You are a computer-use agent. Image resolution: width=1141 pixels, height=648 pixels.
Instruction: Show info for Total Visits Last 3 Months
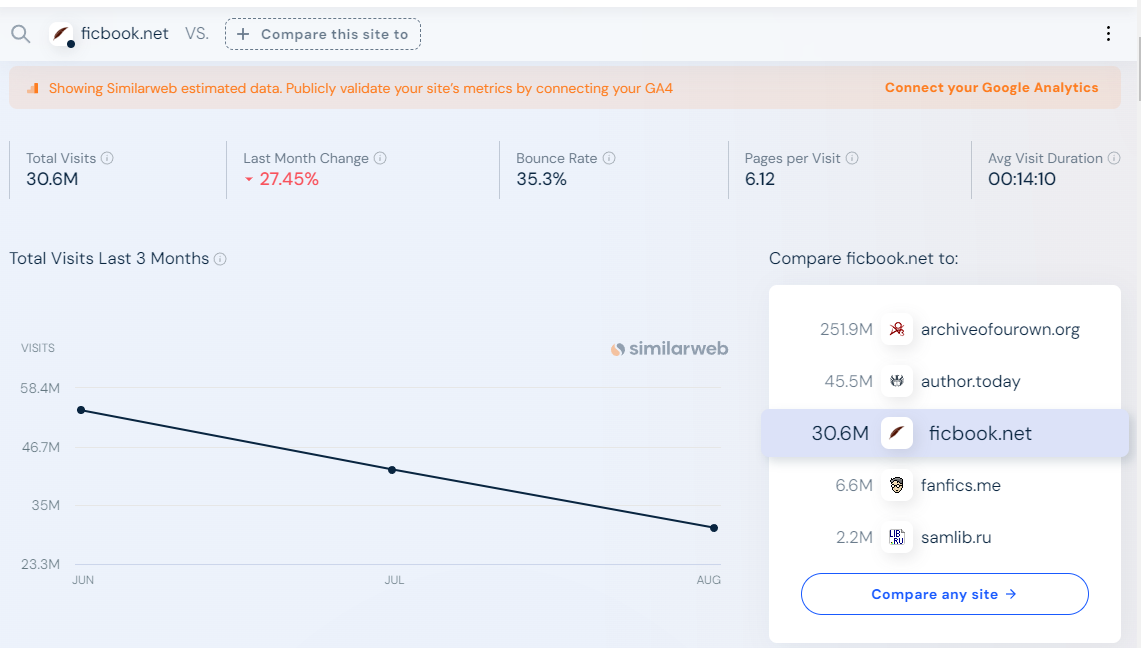(220, 259)
